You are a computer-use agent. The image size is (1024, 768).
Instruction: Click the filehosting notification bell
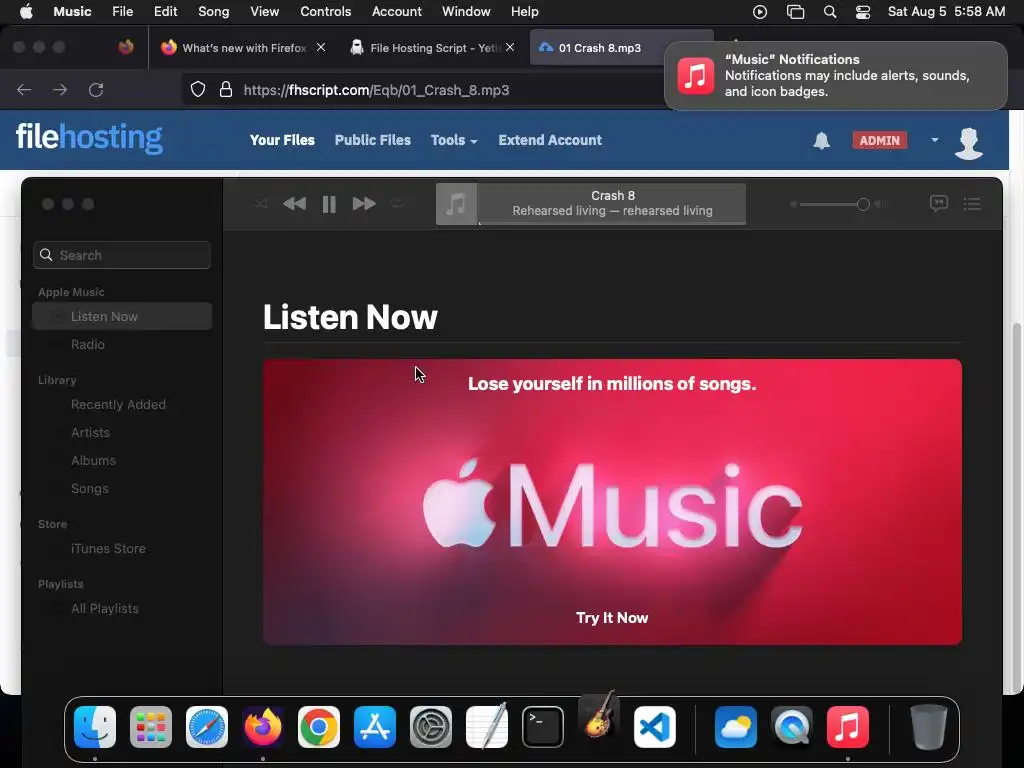click(x=822, y=140)
